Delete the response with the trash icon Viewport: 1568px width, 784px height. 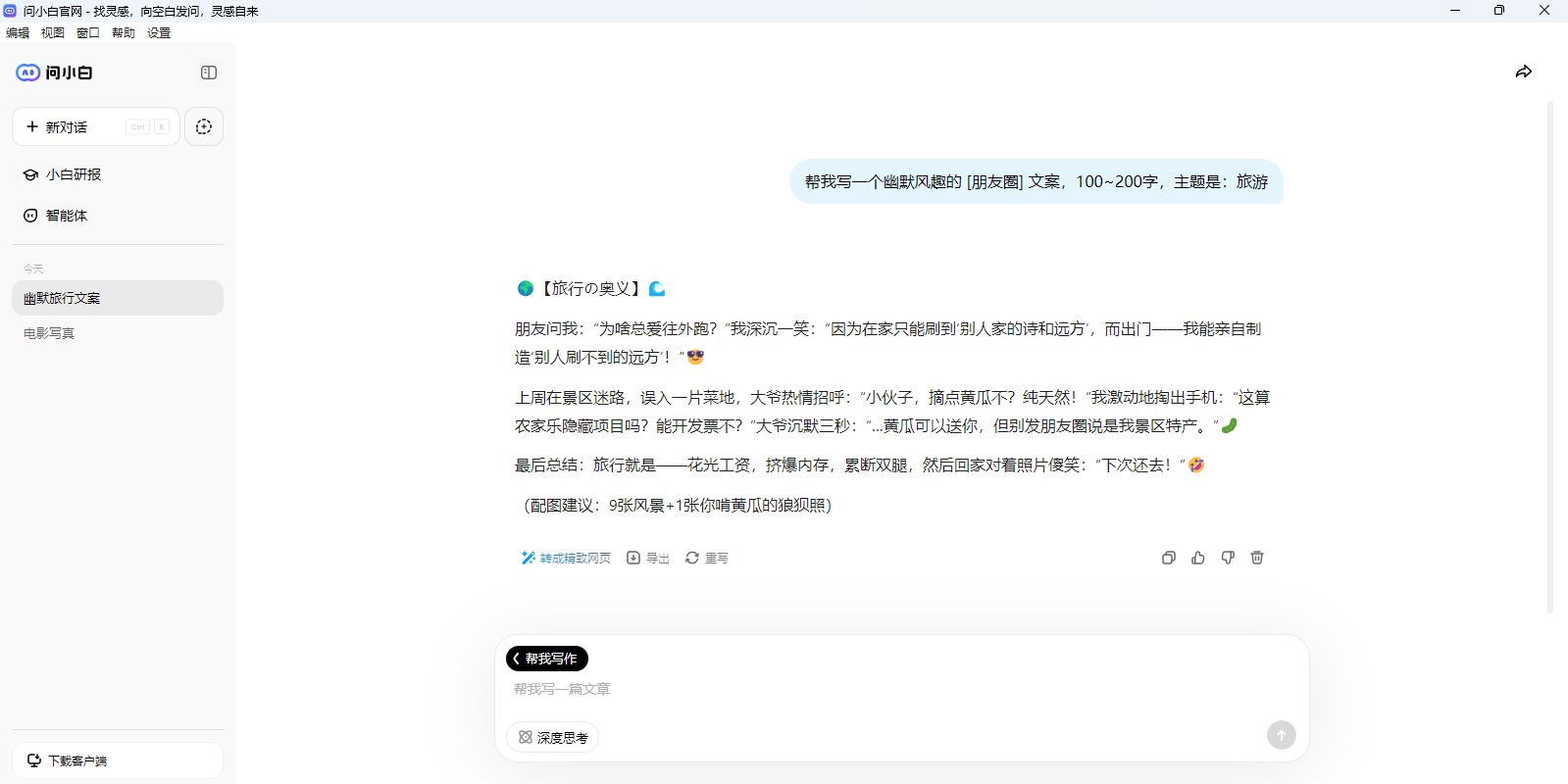tap(1256, 558)
